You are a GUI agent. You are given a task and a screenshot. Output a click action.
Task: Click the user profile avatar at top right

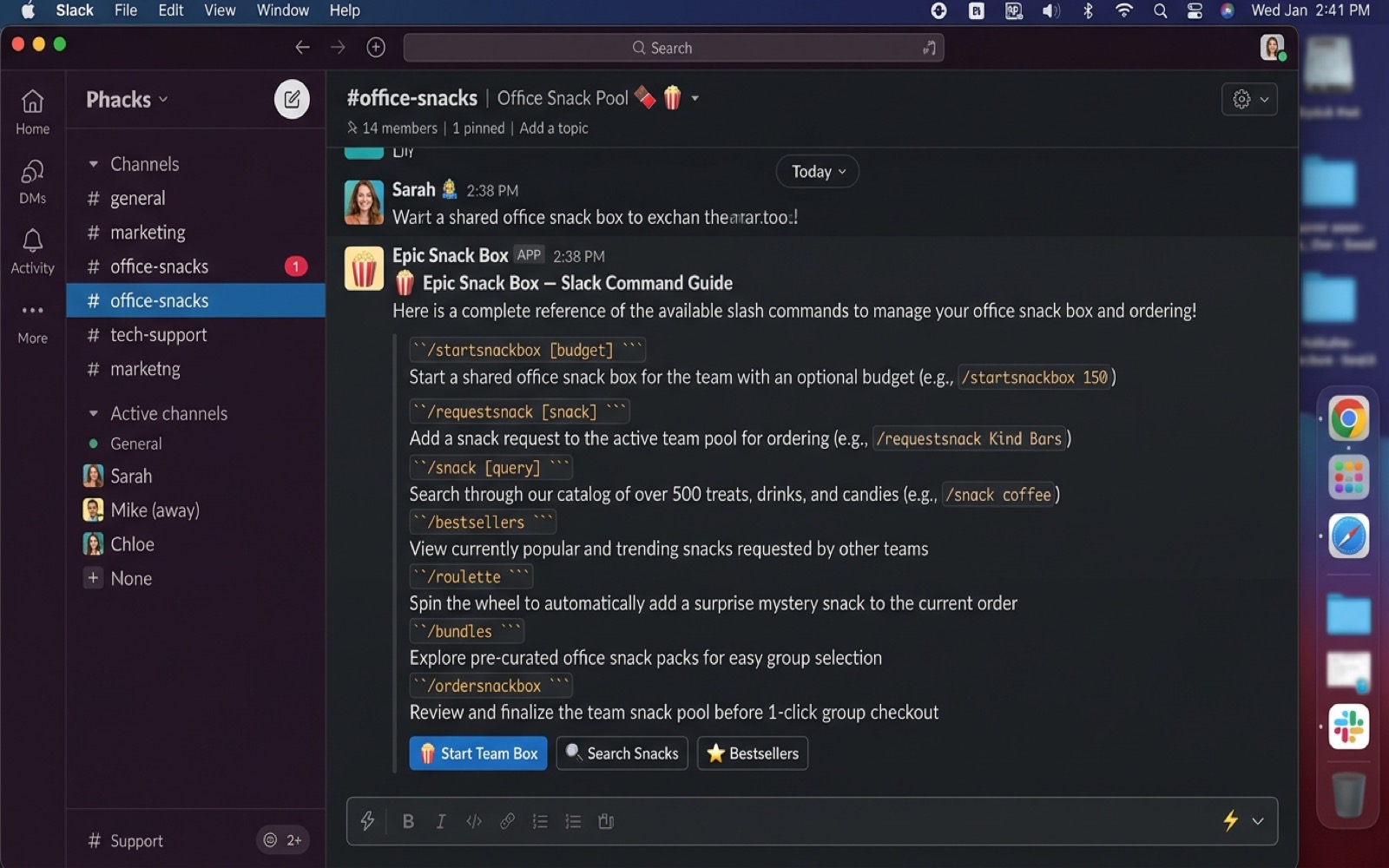pos(1272,47)
